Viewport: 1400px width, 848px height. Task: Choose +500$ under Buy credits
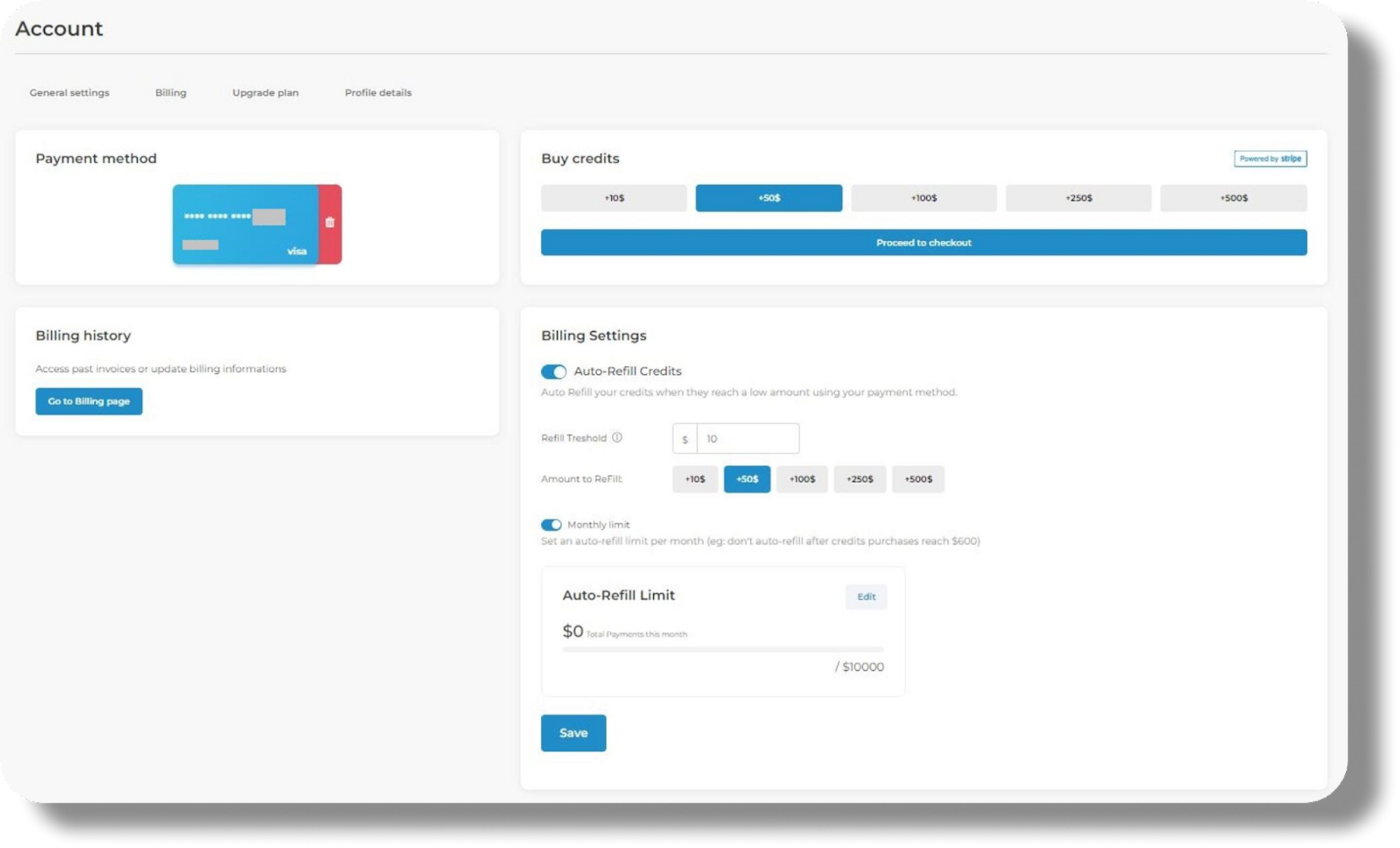[x=1234, y=198]
